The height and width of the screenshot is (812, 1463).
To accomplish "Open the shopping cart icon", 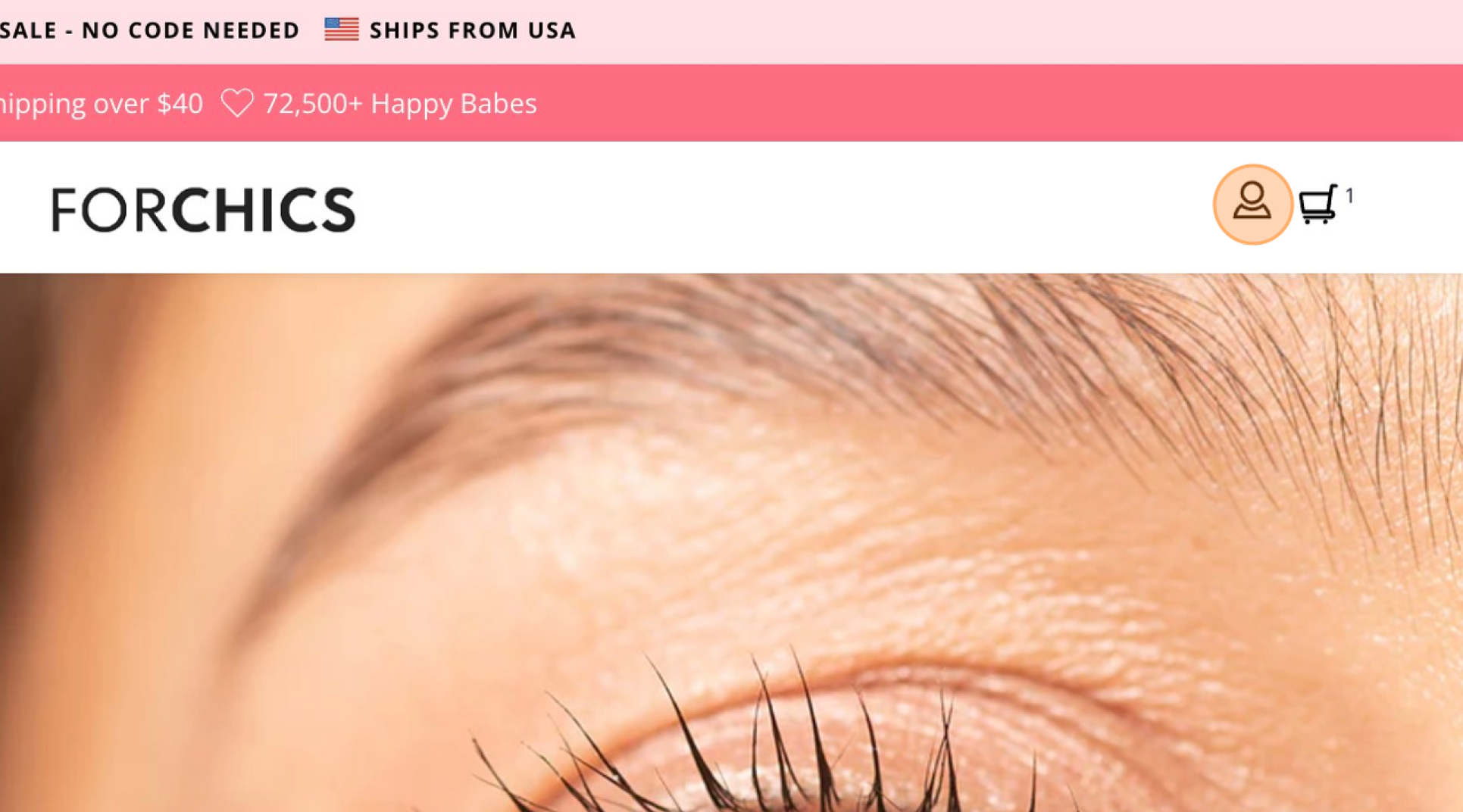I will pyautogui.click(x=1318, y=204).
